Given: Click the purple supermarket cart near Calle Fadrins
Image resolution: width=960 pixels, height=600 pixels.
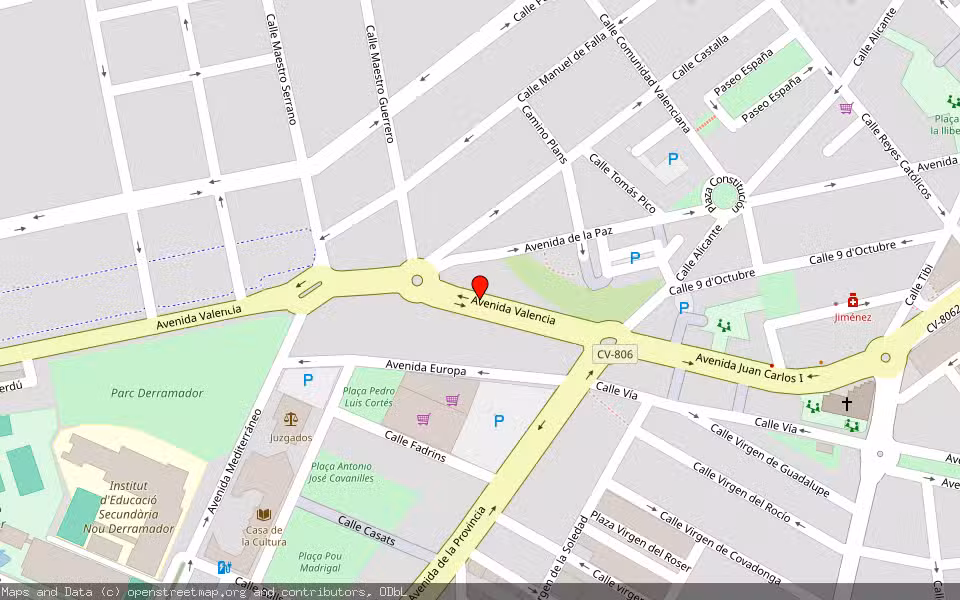Looking at the screenshot, I should pos(422,420).
